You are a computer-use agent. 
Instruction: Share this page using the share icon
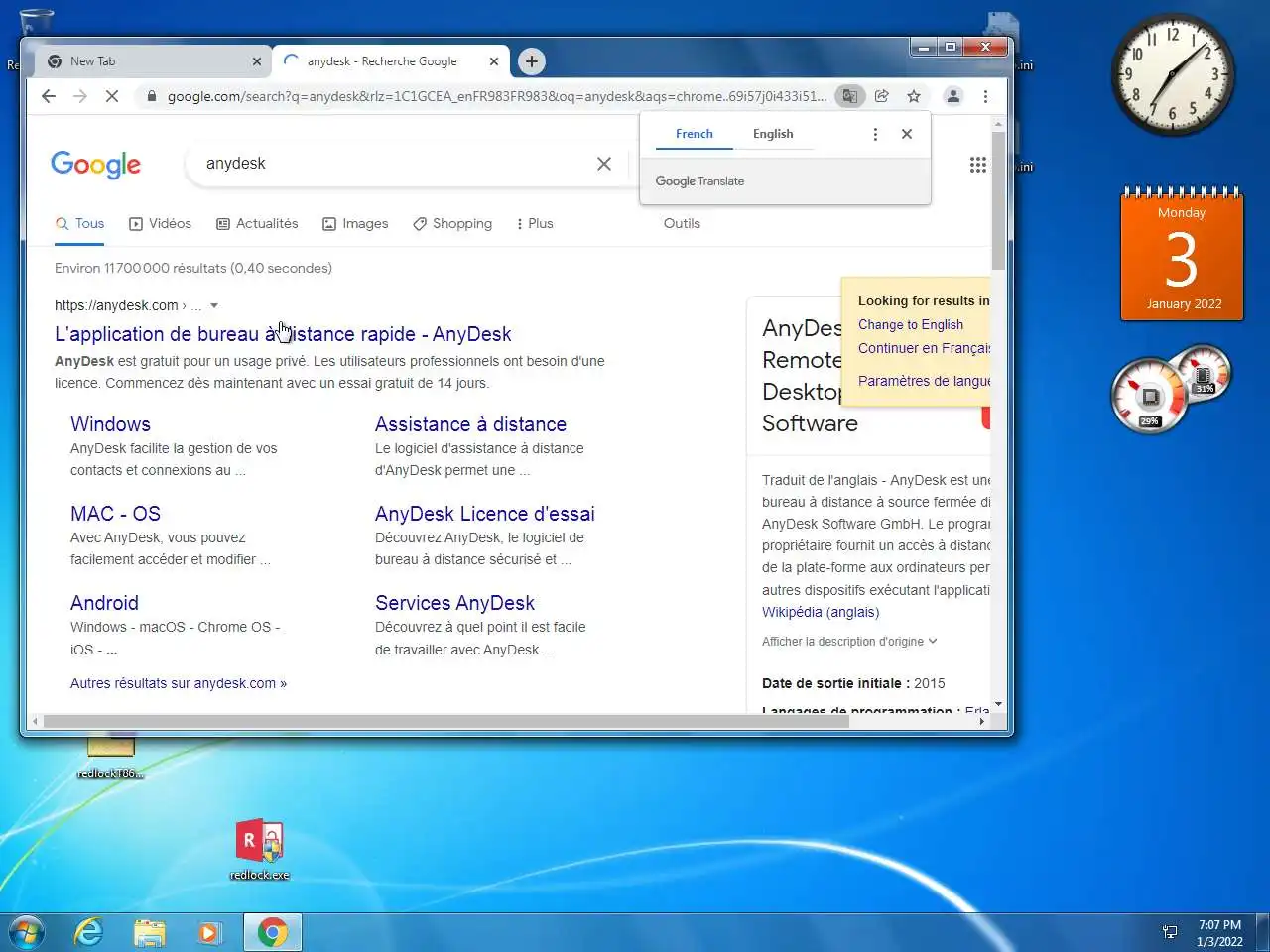881,96
